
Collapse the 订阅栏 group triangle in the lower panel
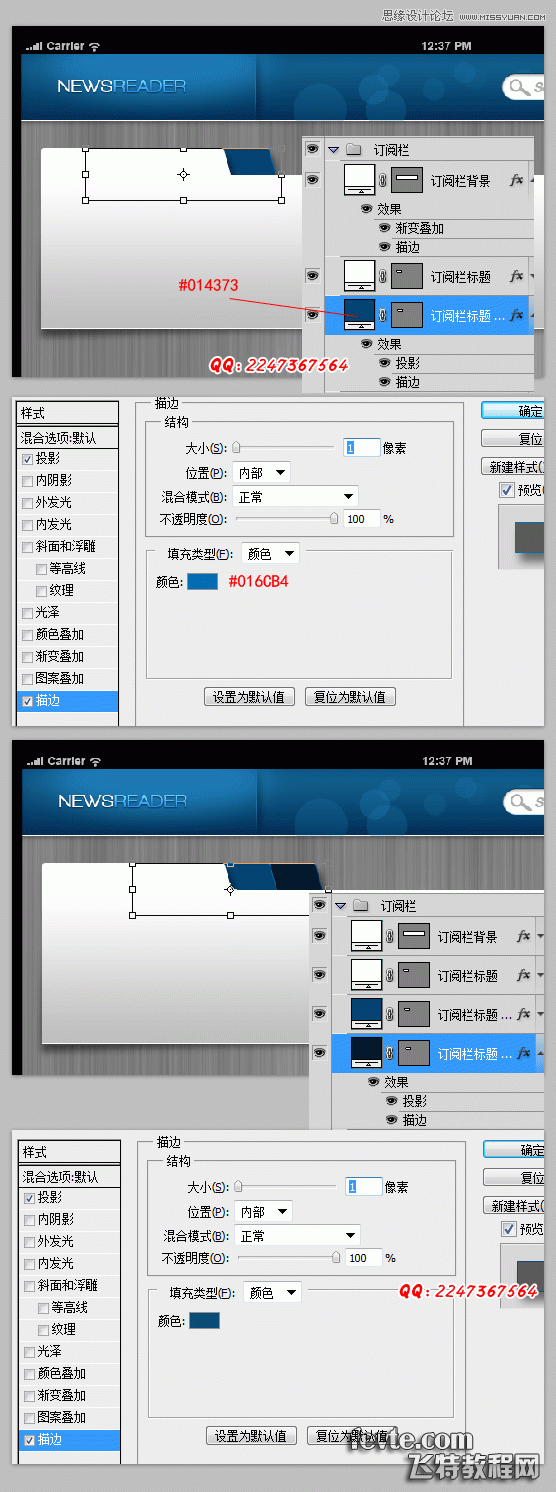coord(341,905)
